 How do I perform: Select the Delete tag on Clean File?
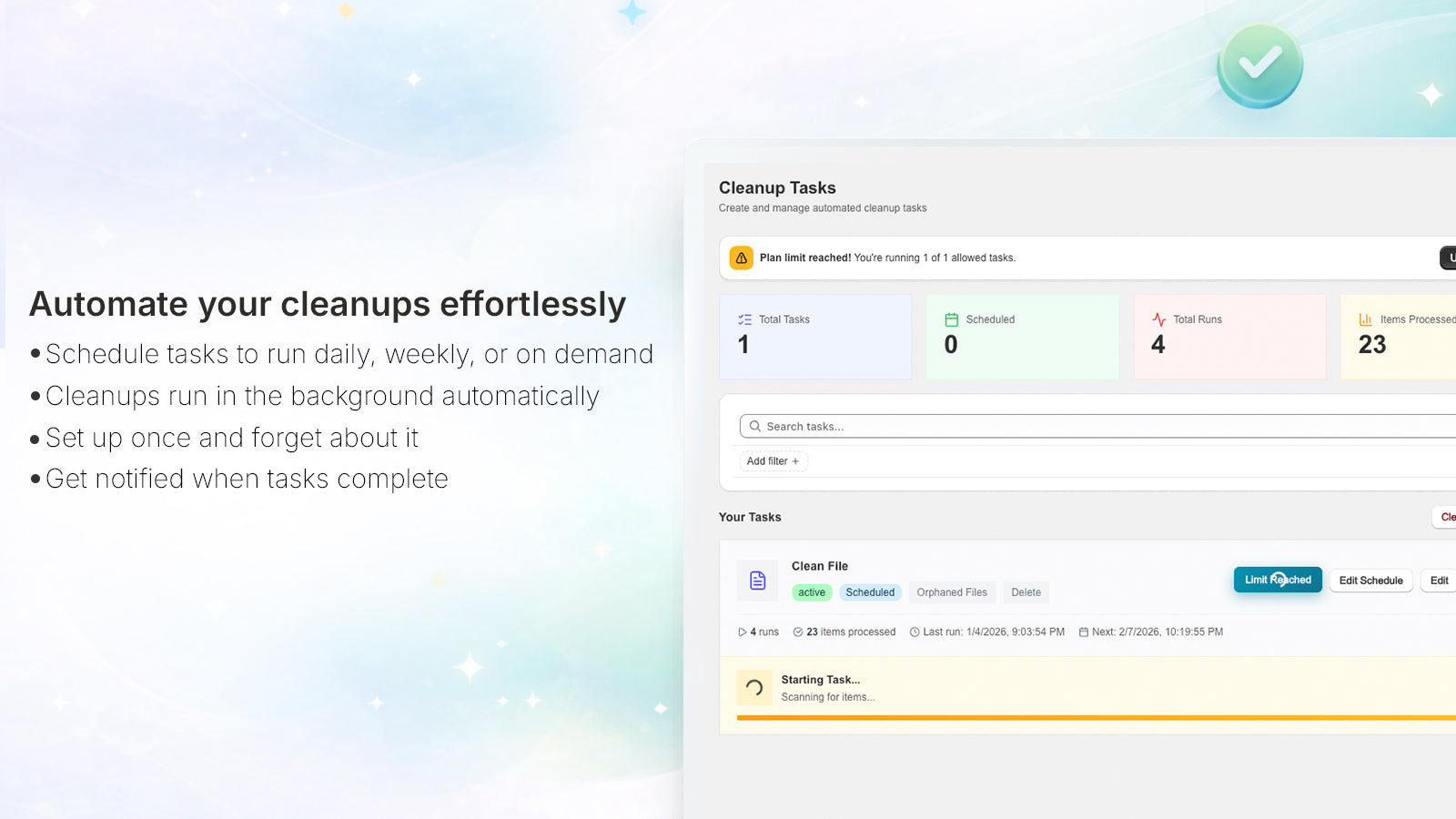(x=1026, y=592)
